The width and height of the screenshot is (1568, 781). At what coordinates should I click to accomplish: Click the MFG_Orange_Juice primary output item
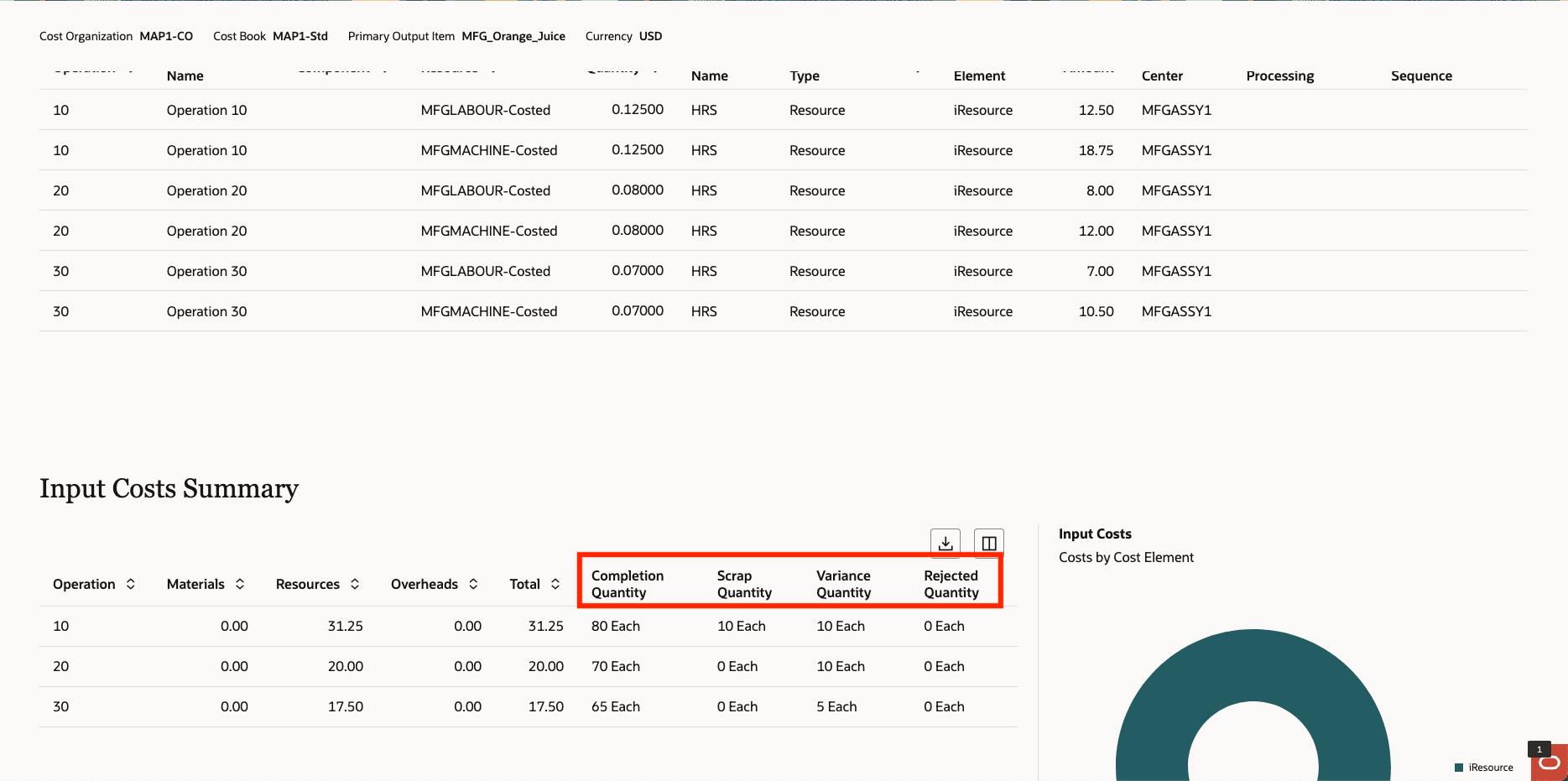[x=513, y=36]
